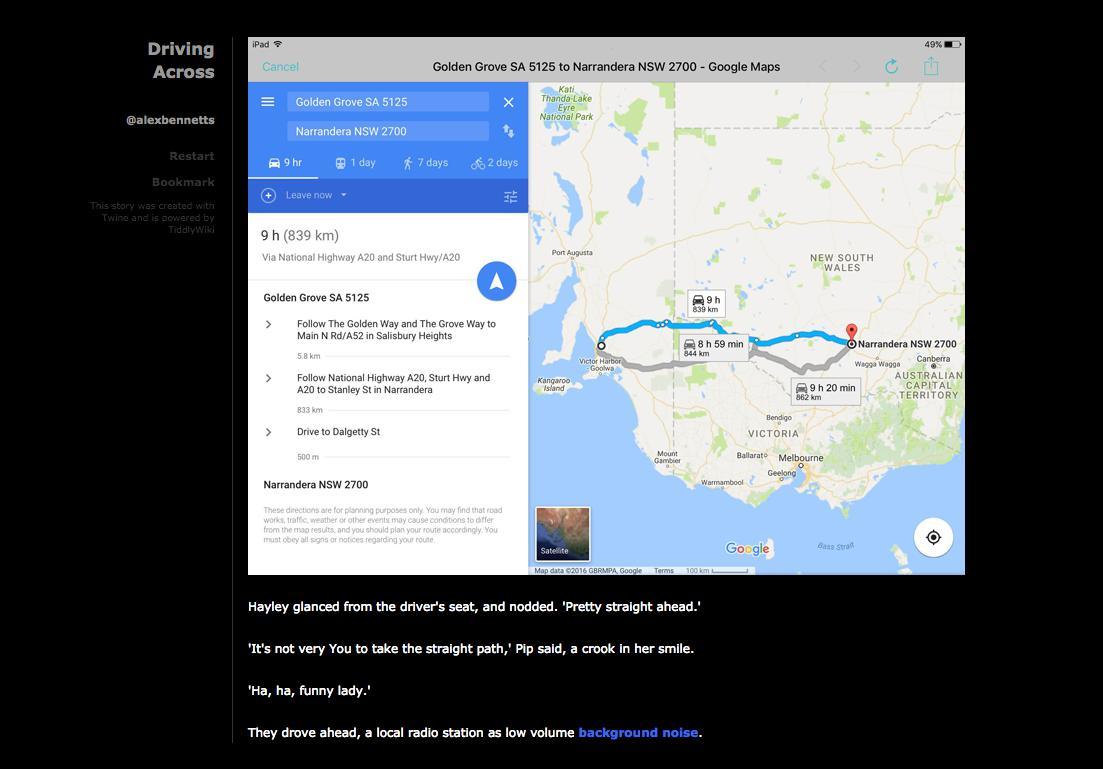Click the route origin circle marker

click(601, 345)
